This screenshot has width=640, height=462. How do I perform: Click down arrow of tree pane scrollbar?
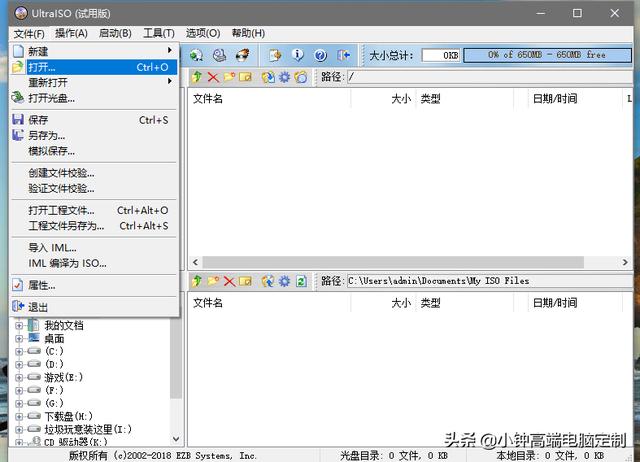[176, 439]
